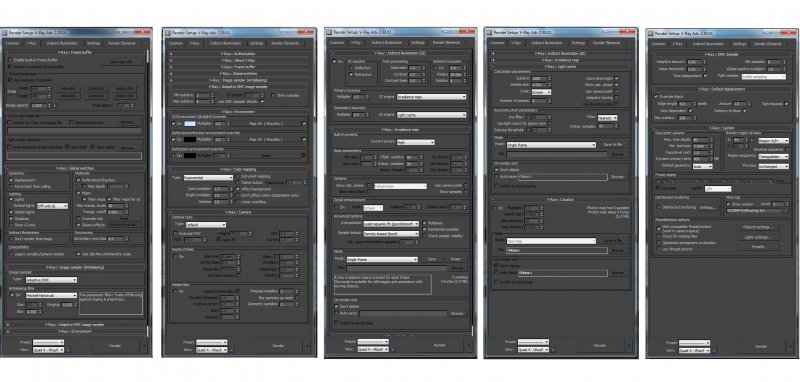800x382 pixels.
Task: Switch to Settings tab in DMC Sampler window
Action: coord(740,44)
